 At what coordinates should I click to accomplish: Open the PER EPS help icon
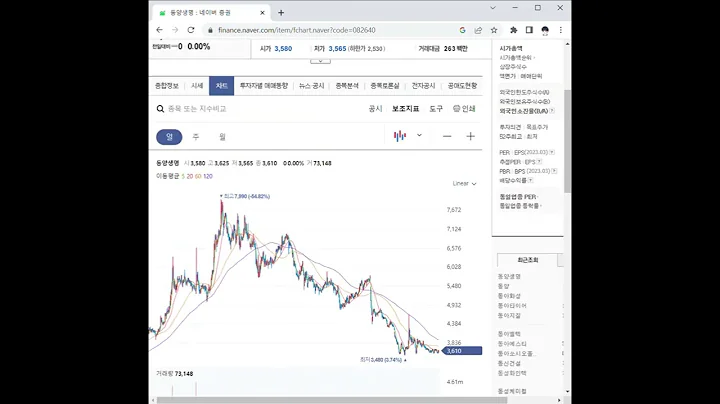coord(552,152)
